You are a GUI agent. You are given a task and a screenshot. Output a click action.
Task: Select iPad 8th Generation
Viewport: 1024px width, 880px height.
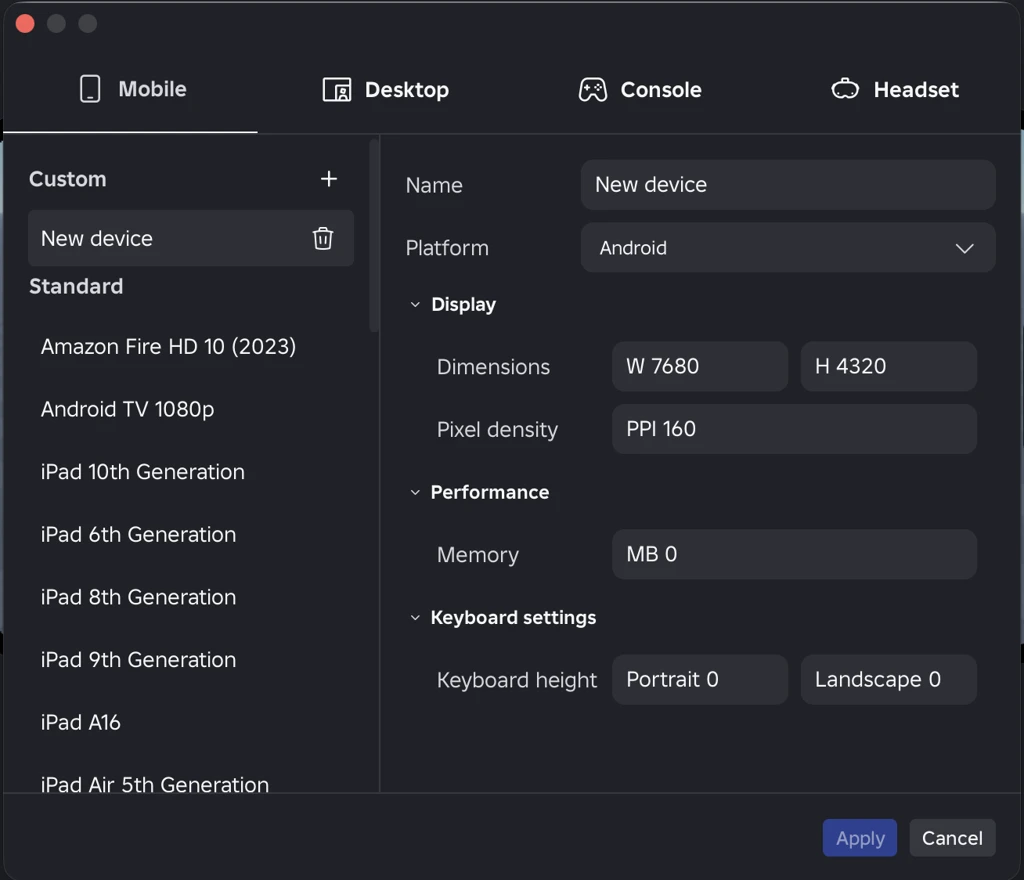(x=191, y=597)
